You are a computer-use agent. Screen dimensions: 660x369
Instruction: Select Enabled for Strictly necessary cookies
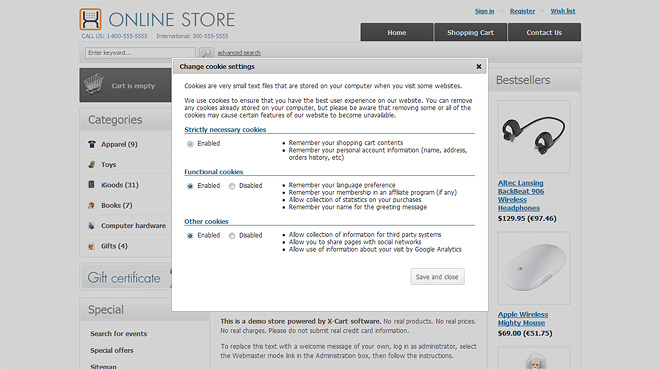pyautogui.click(x=190, y=144)
